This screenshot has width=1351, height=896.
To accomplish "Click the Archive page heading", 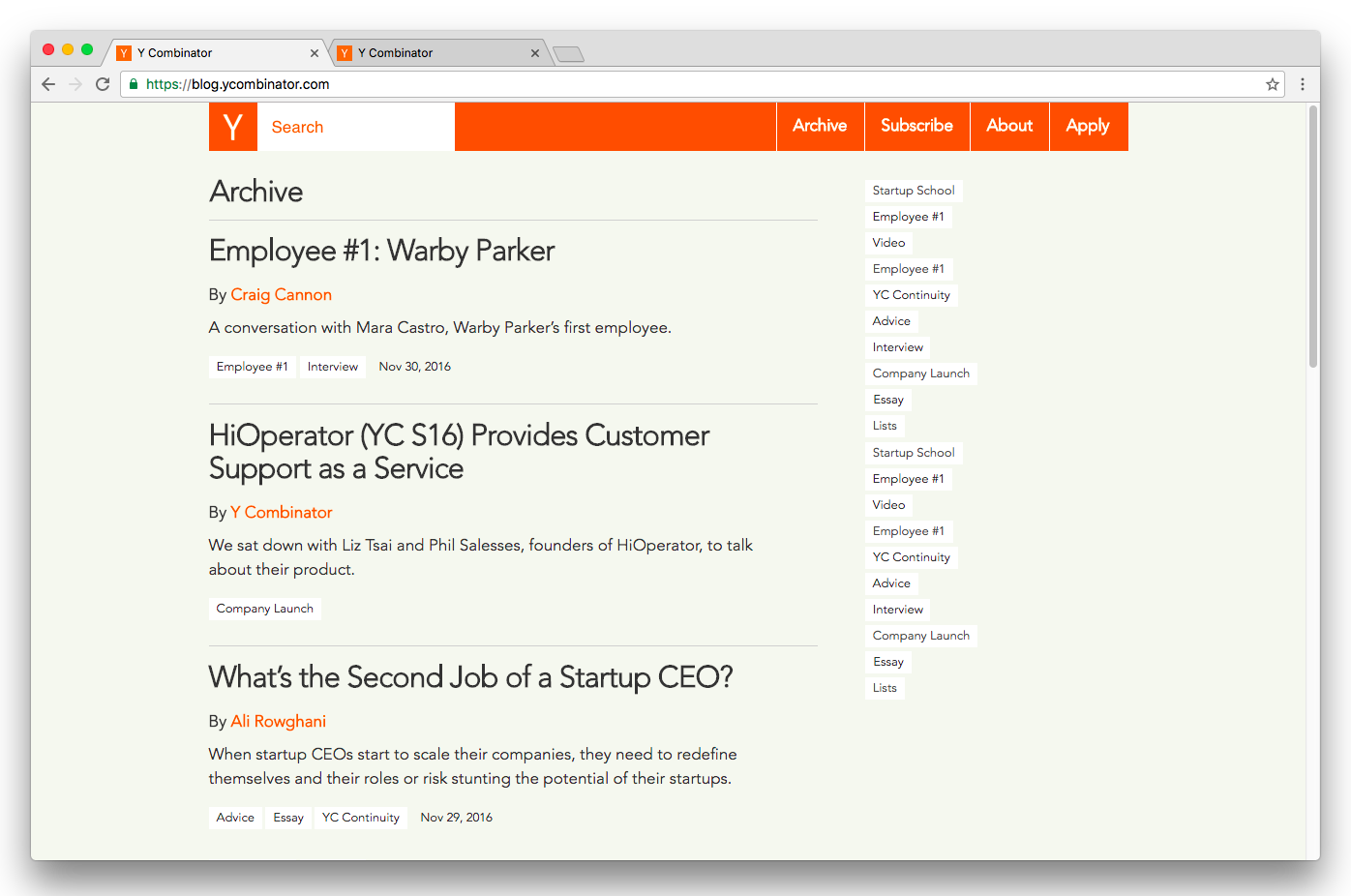I will 256,192.
